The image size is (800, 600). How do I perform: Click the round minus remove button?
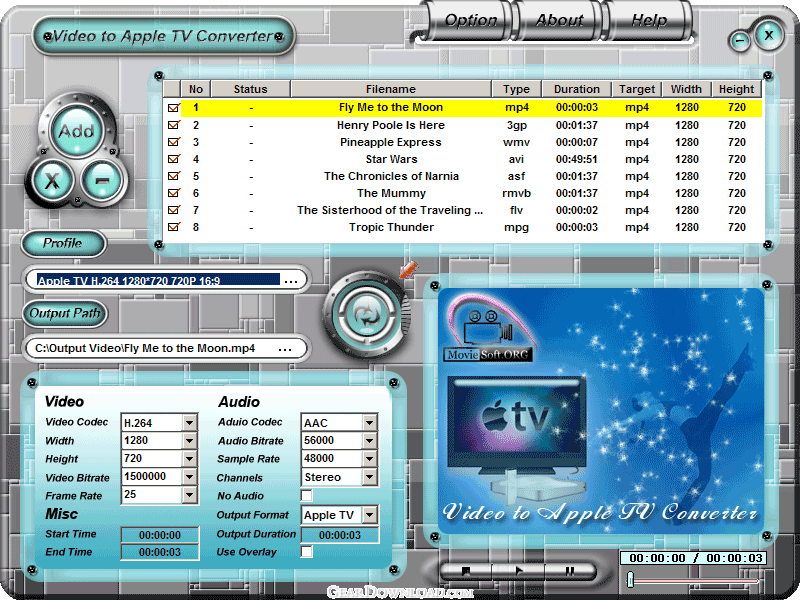pos(102,180)
